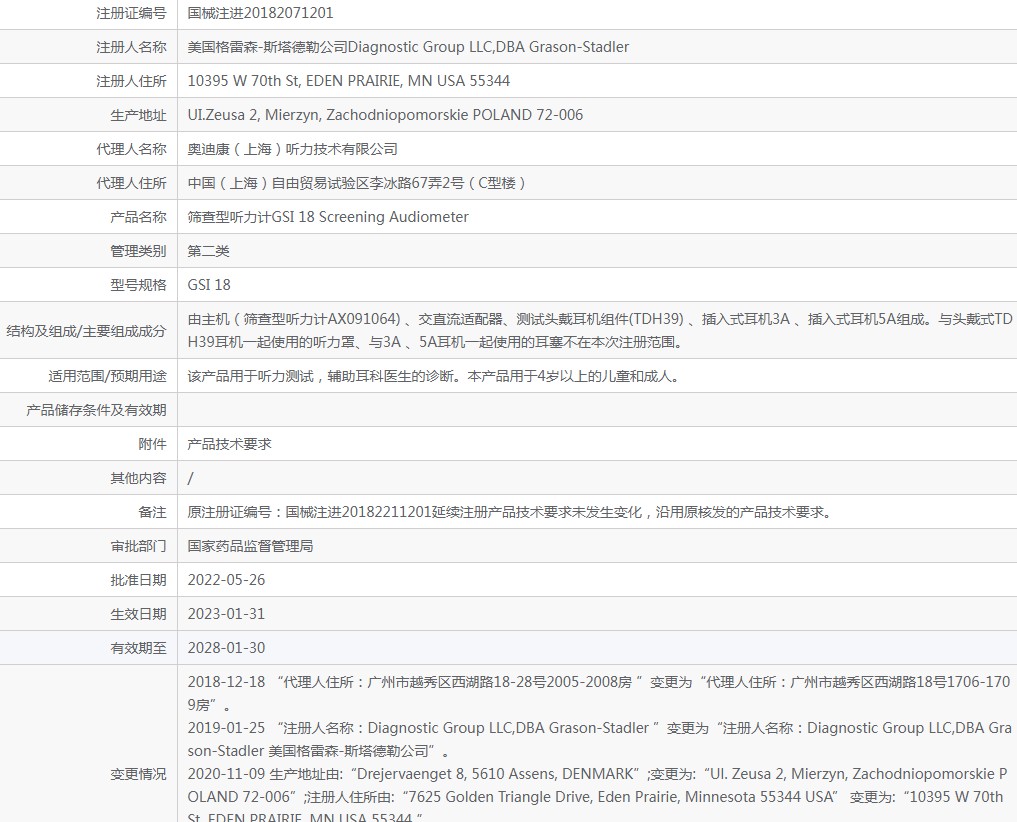Click the 代理人住所 label

click(x=131, y=183)
